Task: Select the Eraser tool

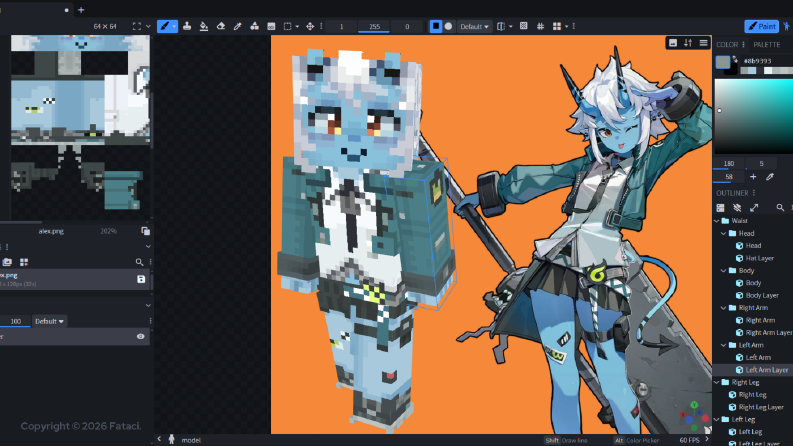Action: [221, 26]
